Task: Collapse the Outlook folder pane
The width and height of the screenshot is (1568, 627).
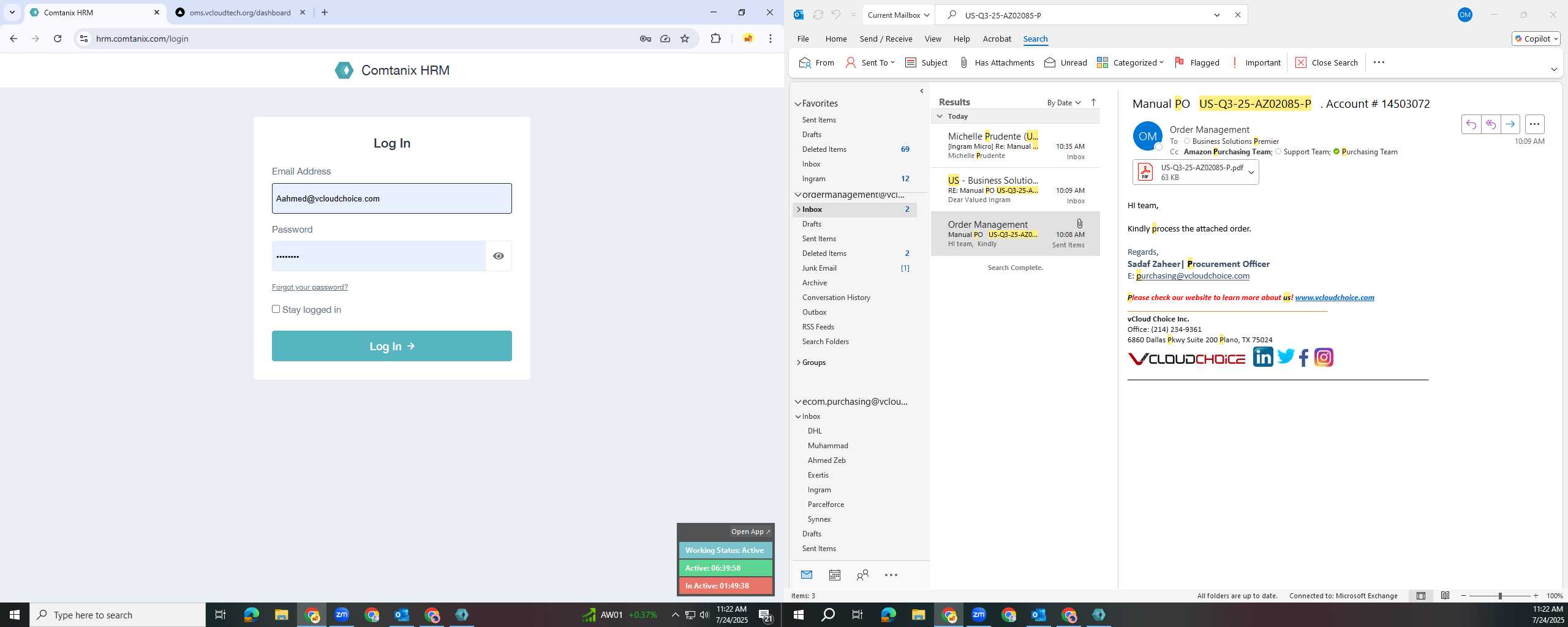Action: click(922, 91)
